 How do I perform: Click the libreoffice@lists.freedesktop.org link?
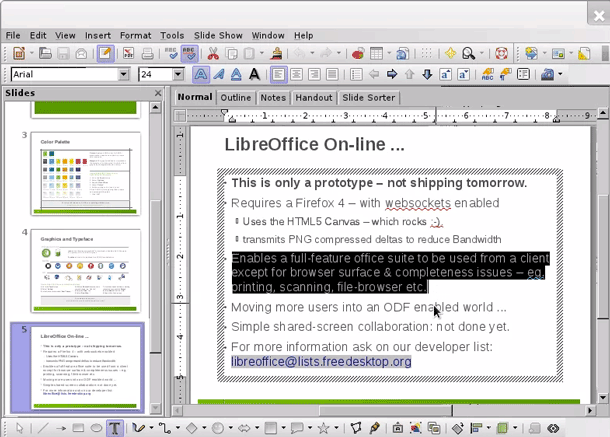pyautogui.click(x=321, y=362)
